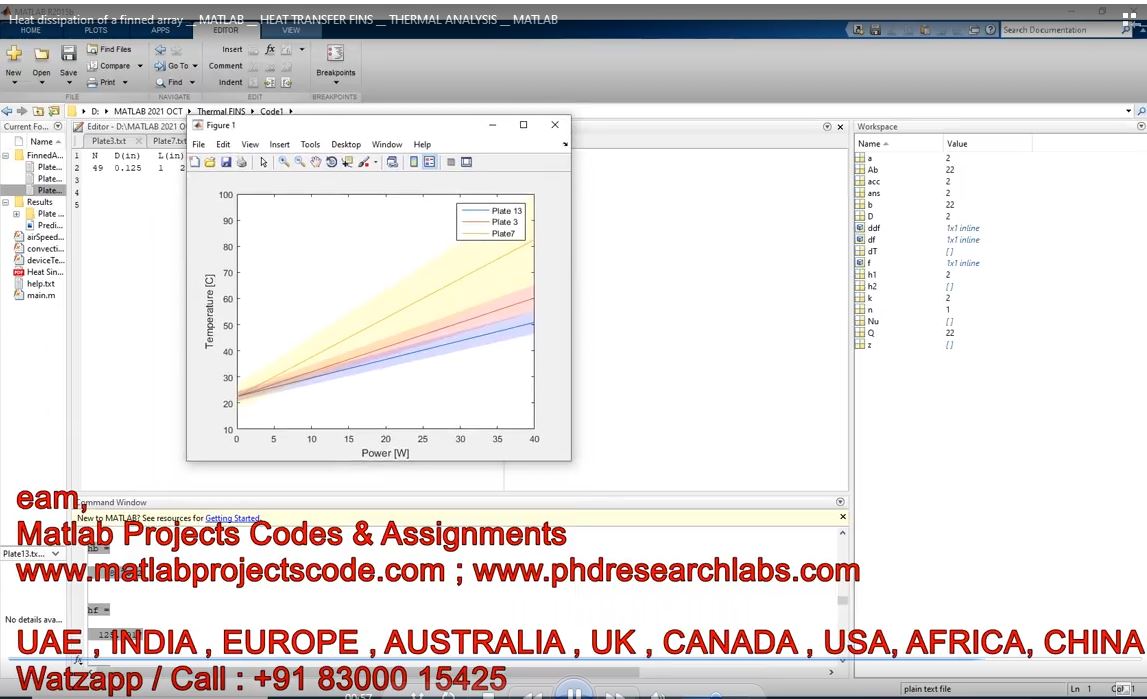
Task: Open the dropdown arrow under Save
Action: (68, 83)
